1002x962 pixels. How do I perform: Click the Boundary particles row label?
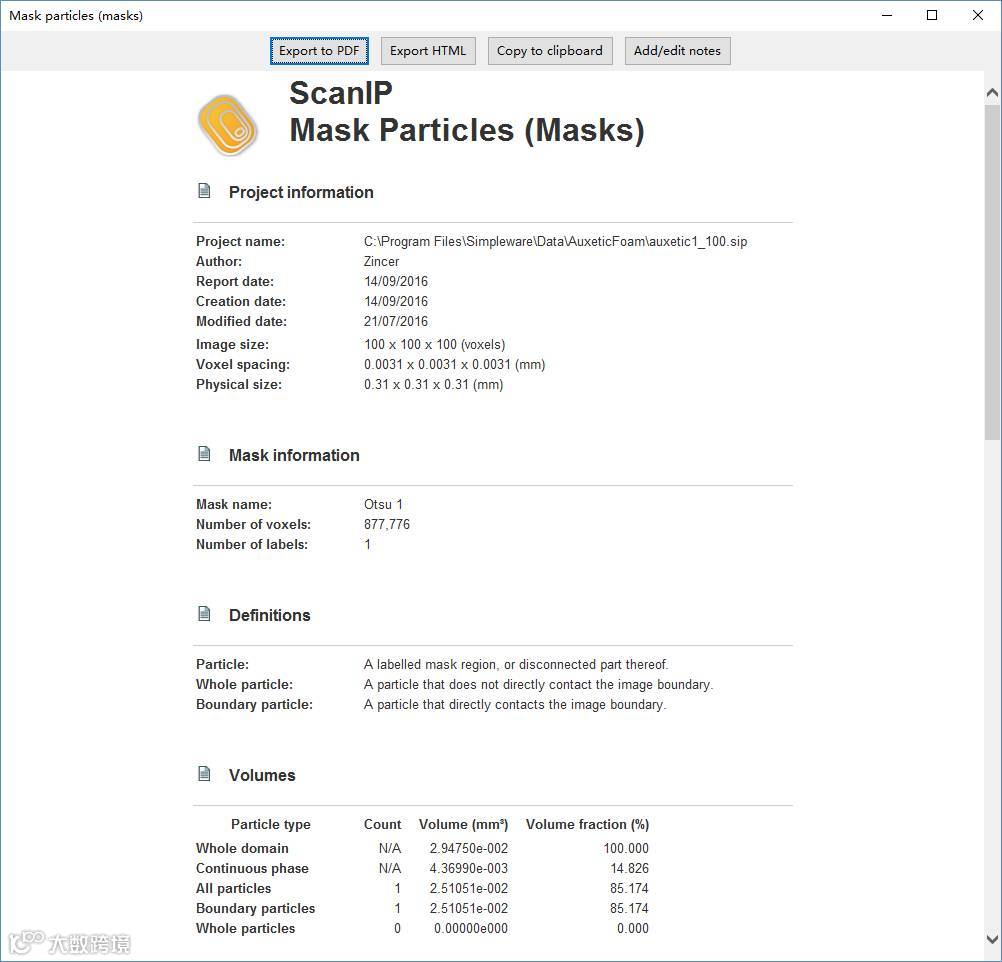pyautogui.click(x=256, y=908)
